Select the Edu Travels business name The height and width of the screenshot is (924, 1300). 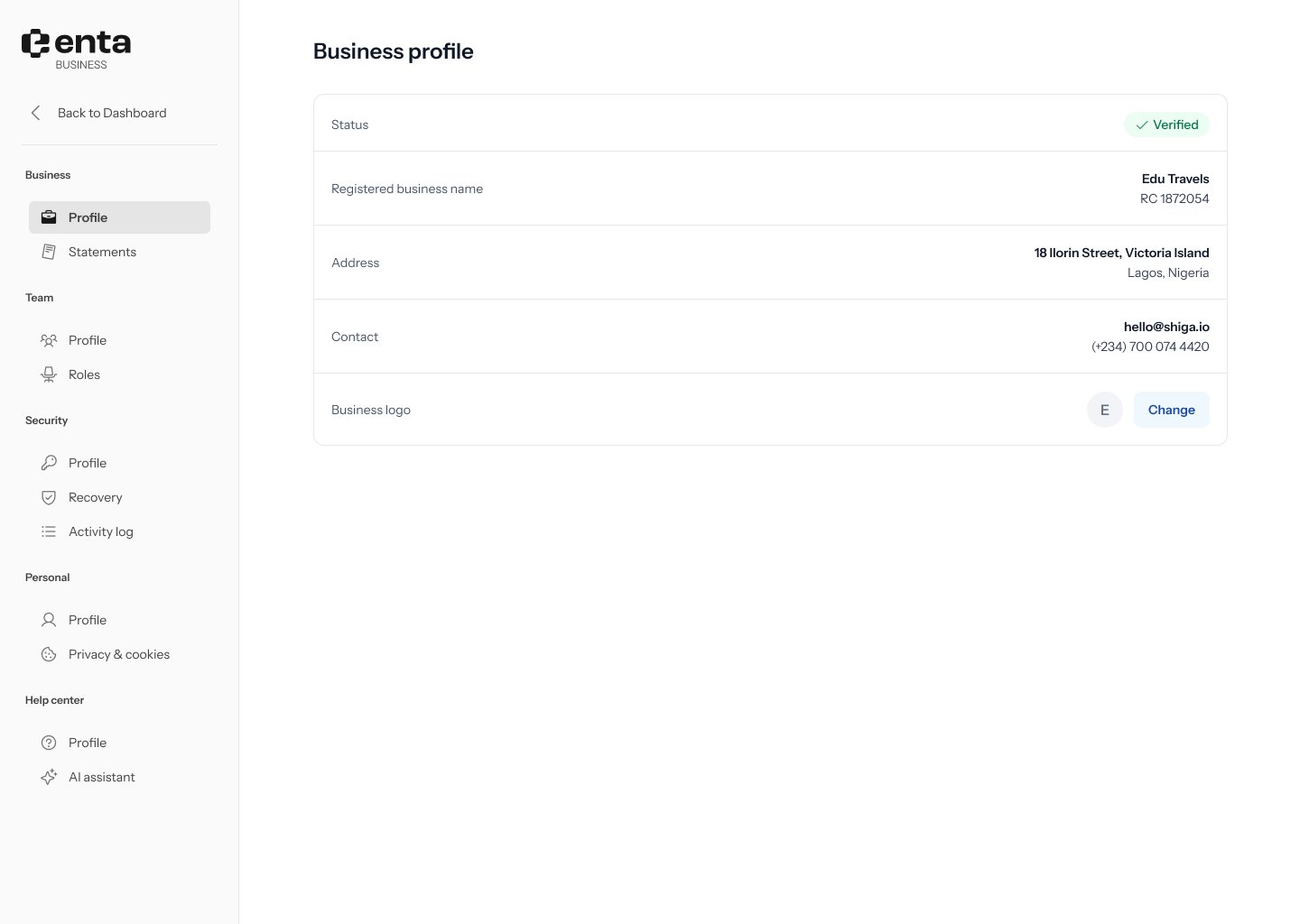tap(1175, 179)
